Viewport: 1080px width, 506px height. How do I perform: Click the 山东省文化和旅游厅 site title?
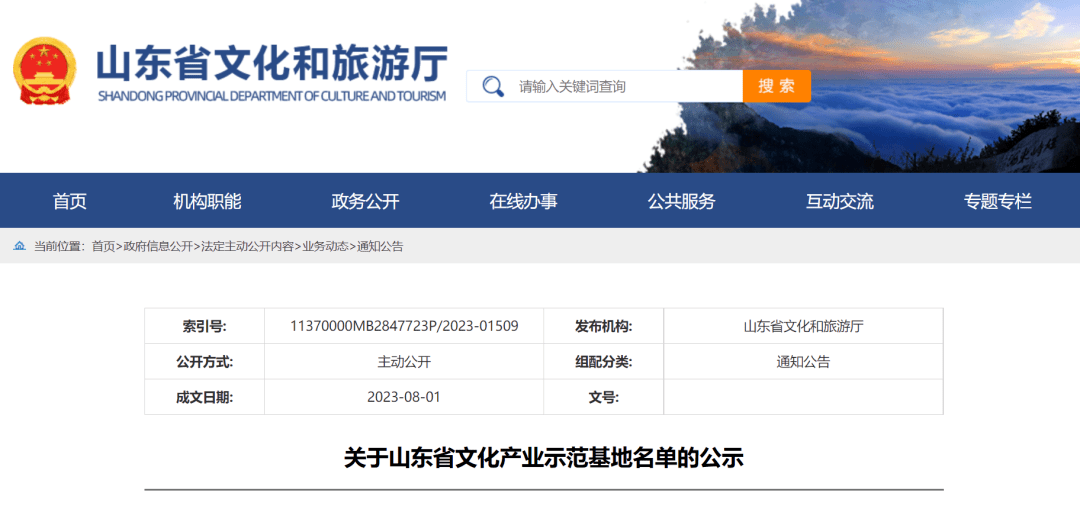271,64
